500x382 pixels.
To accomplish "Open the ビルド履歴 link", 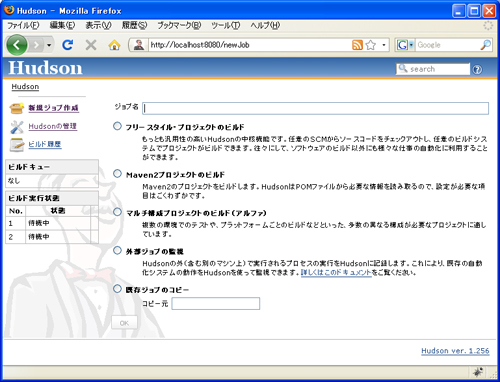I will click(45, 144).
